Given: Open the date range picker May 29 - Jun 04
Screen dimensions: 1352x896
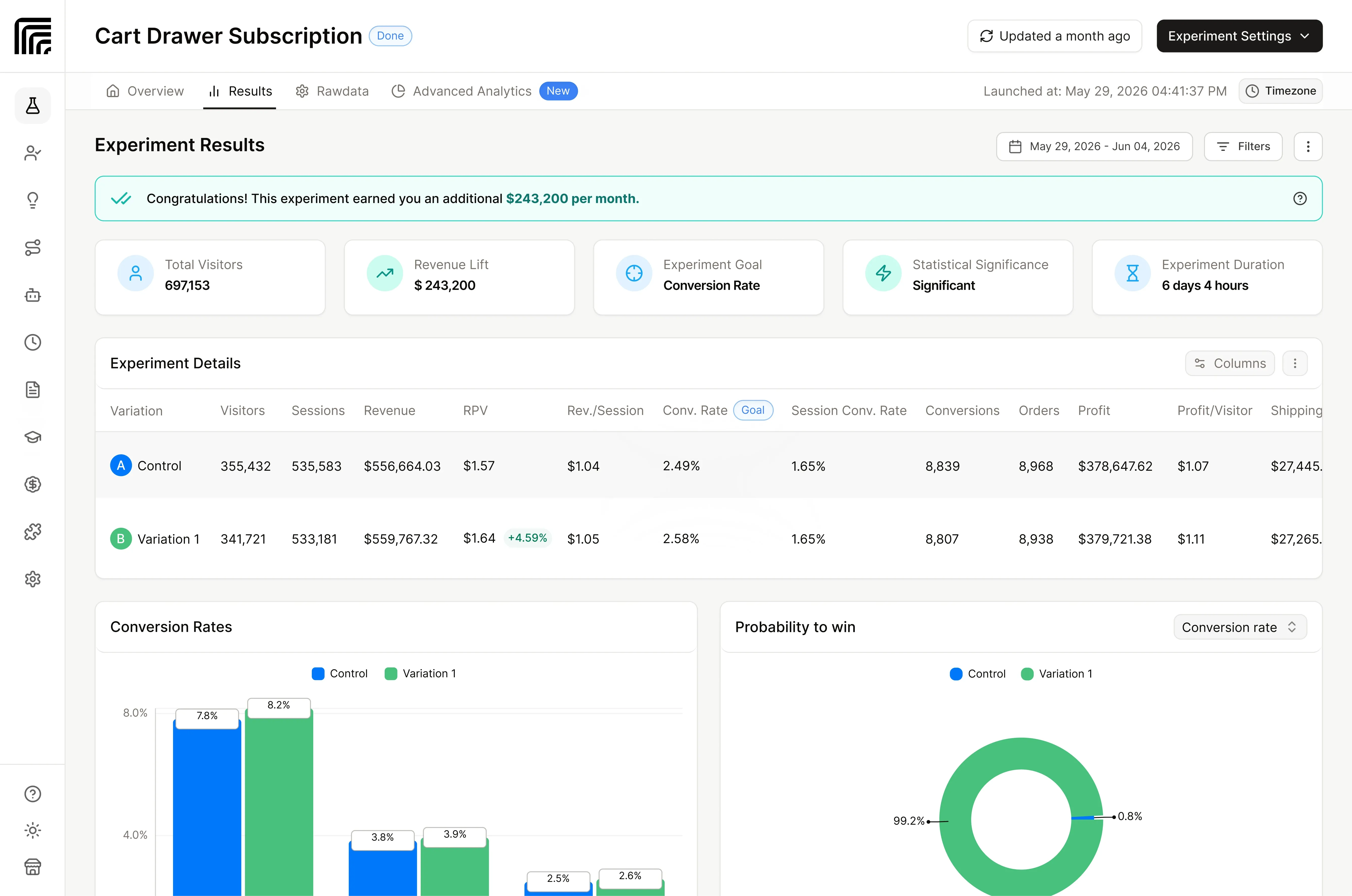Looking at the screenshot, I should [x=1094, y=146].
